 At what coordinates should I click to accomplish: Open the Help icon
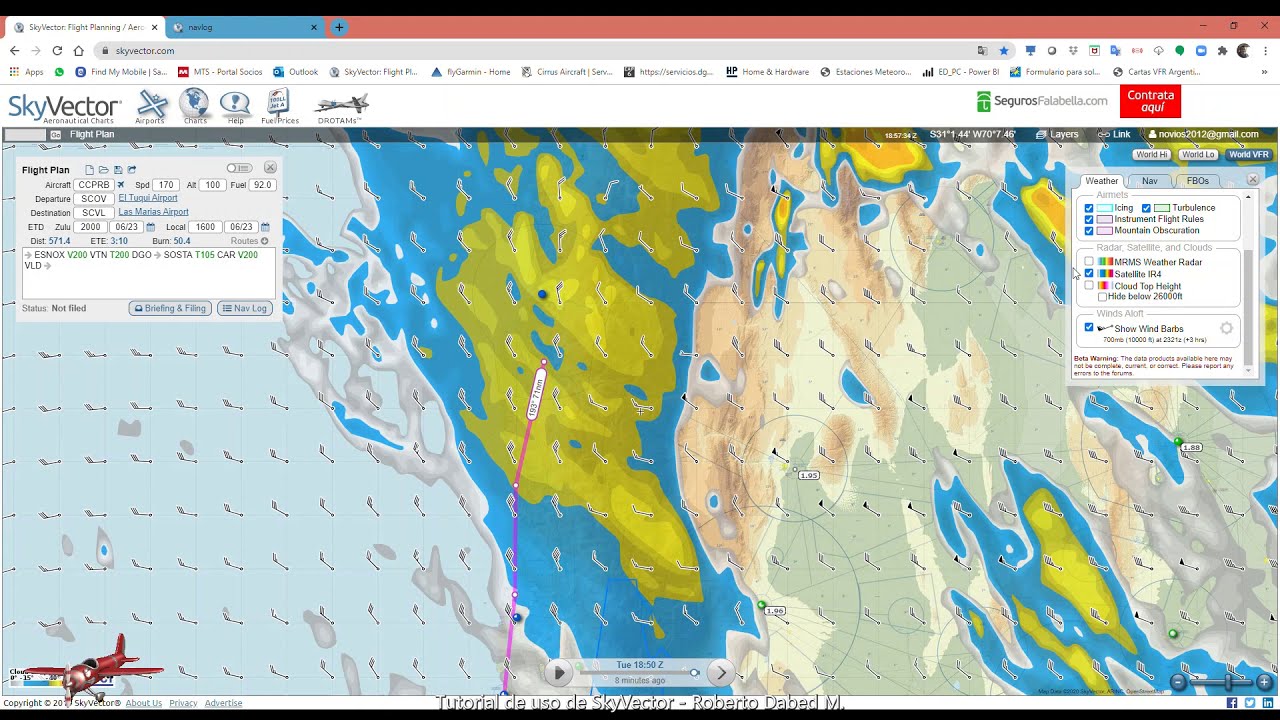coord(235,106)
